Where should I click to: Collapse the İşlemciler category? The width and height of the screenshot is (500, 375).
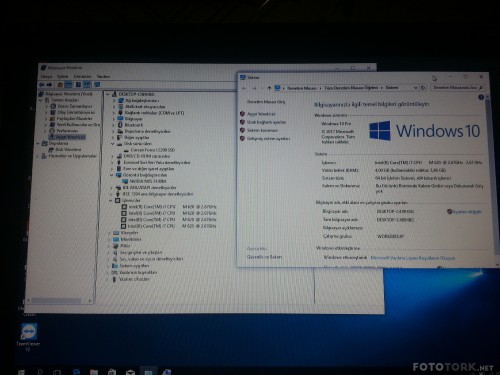(x=111, y=201)
